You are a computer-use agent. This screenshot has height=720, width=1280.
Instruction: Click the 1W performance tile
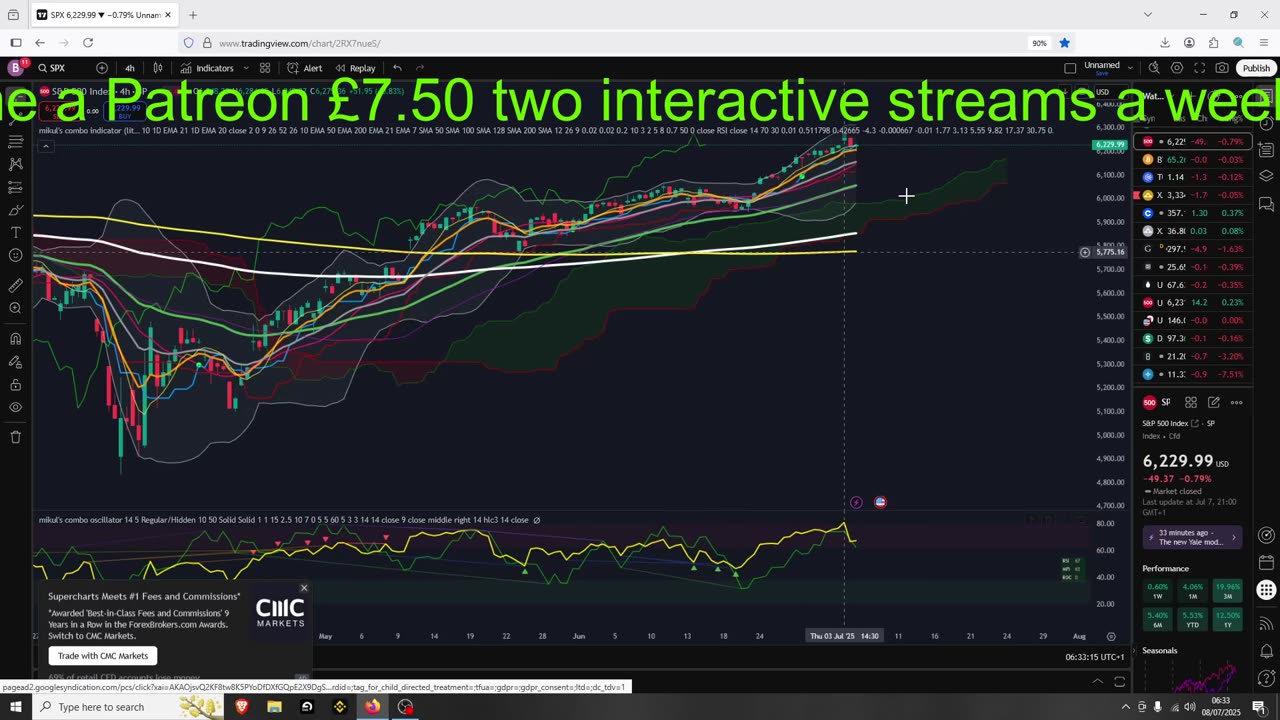[x=1157, y=591]
